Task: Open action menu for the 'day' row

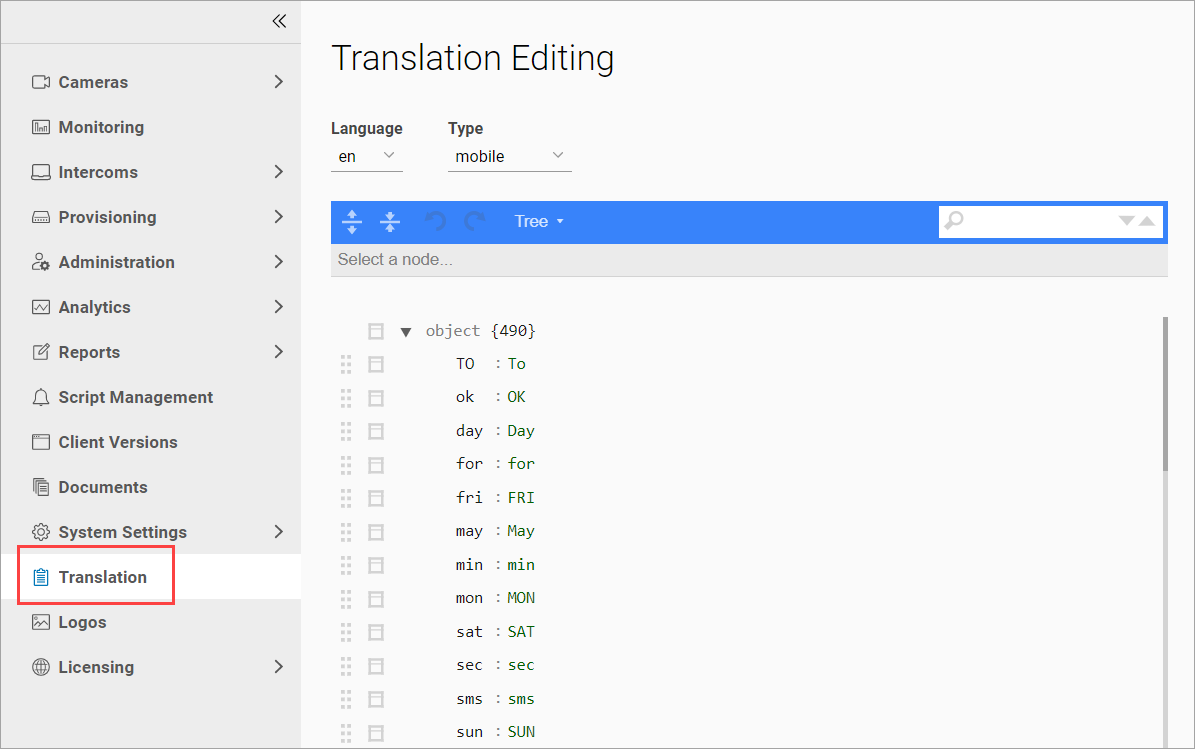Action: [x=376, y=431]
